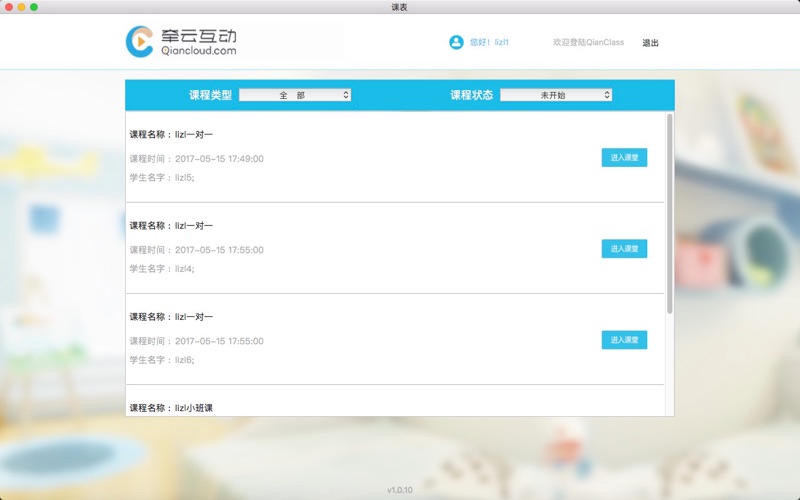This screenshot has width=800, height=500.
Task: Enter classroom for student lizl4 course
Action: pos(624,248)
